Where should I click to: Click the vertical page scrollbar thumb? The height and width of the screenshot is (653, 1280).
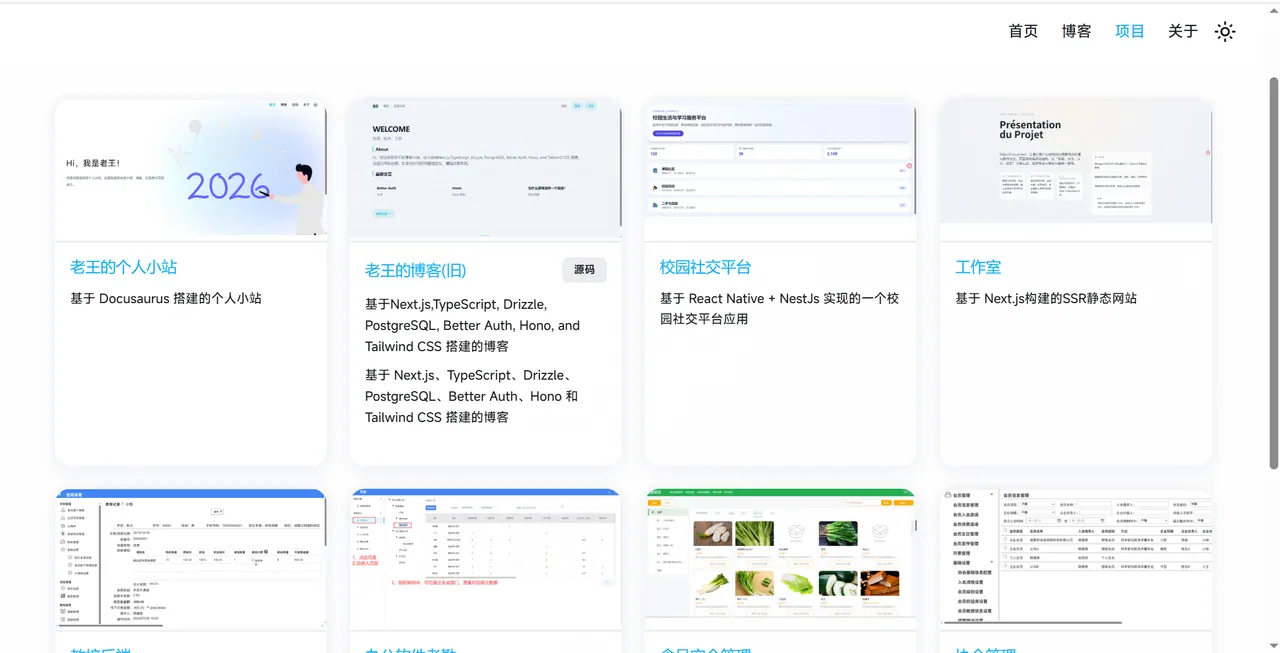(1273, 272)
